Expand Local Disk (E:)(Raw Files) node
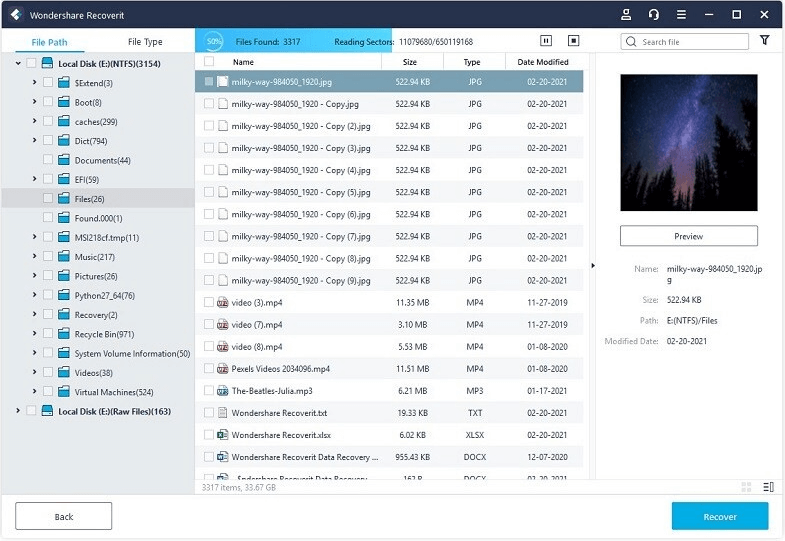785x541 pixels. click(18, 411)
